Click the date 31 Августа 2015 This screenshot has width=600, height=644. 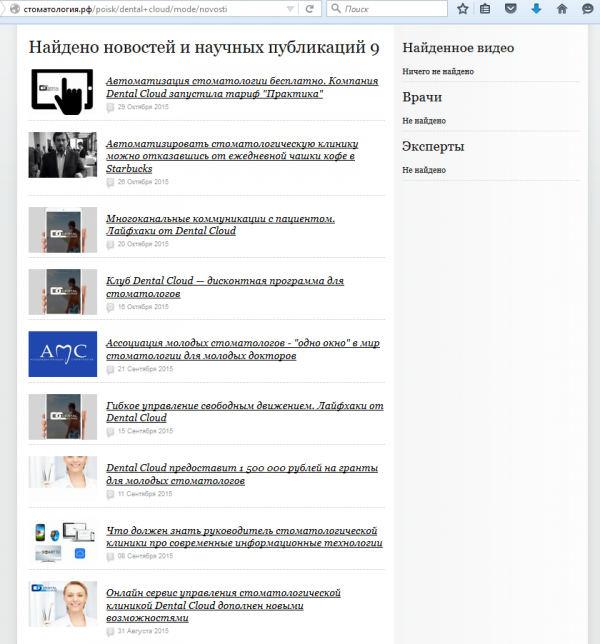tap(143, 631)
